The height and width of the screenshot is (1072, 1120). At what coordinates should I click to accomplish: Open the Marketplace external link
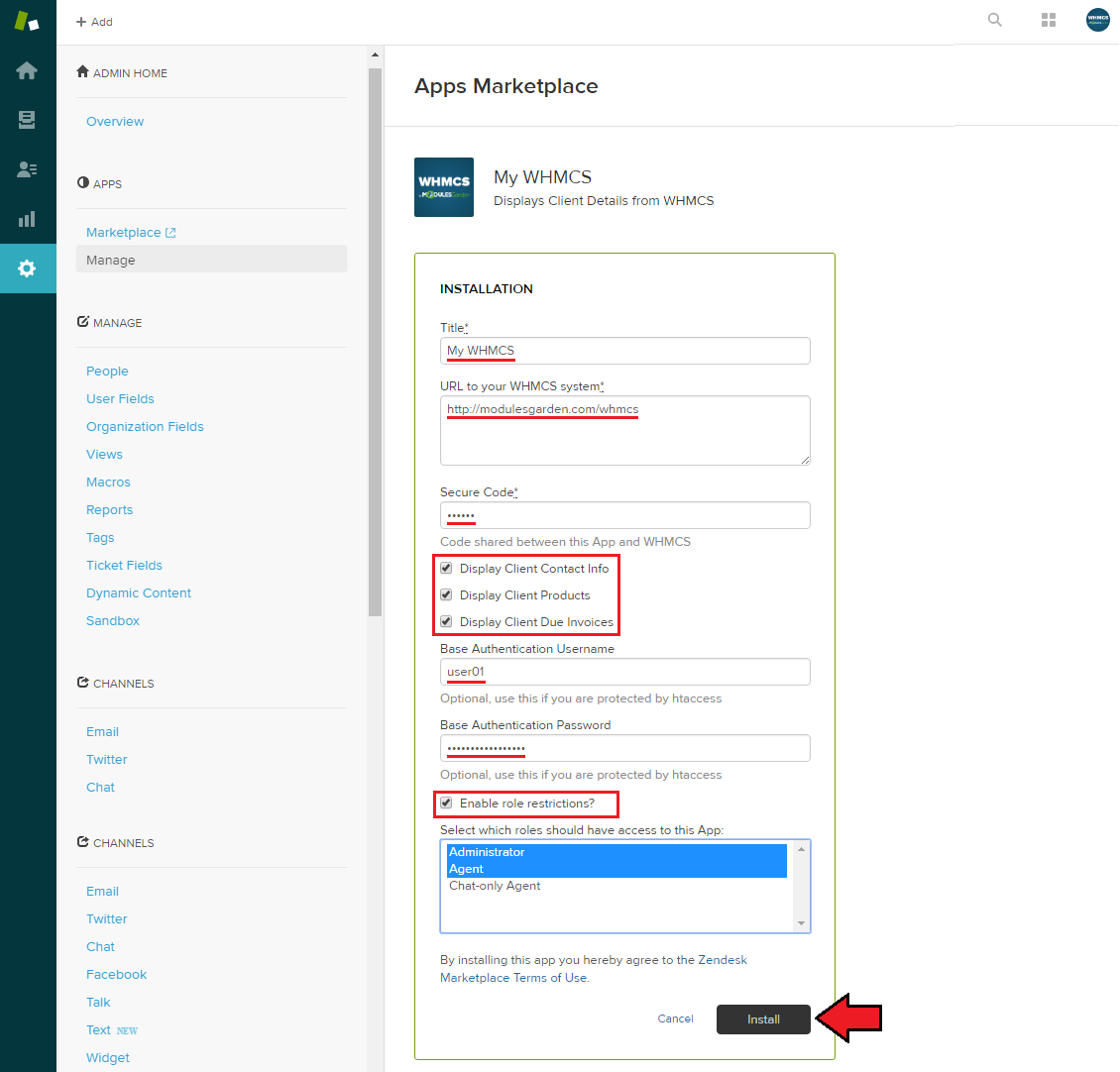pos(131,232)
